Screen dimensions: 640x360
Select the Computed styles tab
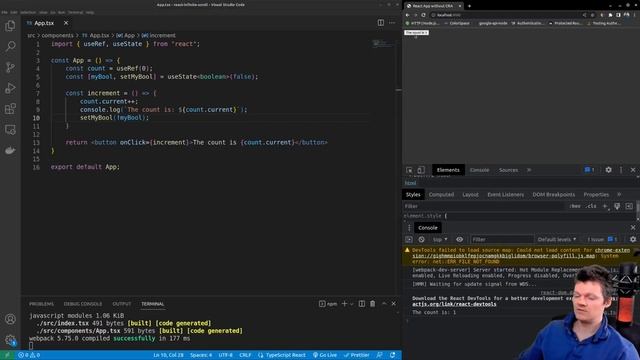(441, 194)
